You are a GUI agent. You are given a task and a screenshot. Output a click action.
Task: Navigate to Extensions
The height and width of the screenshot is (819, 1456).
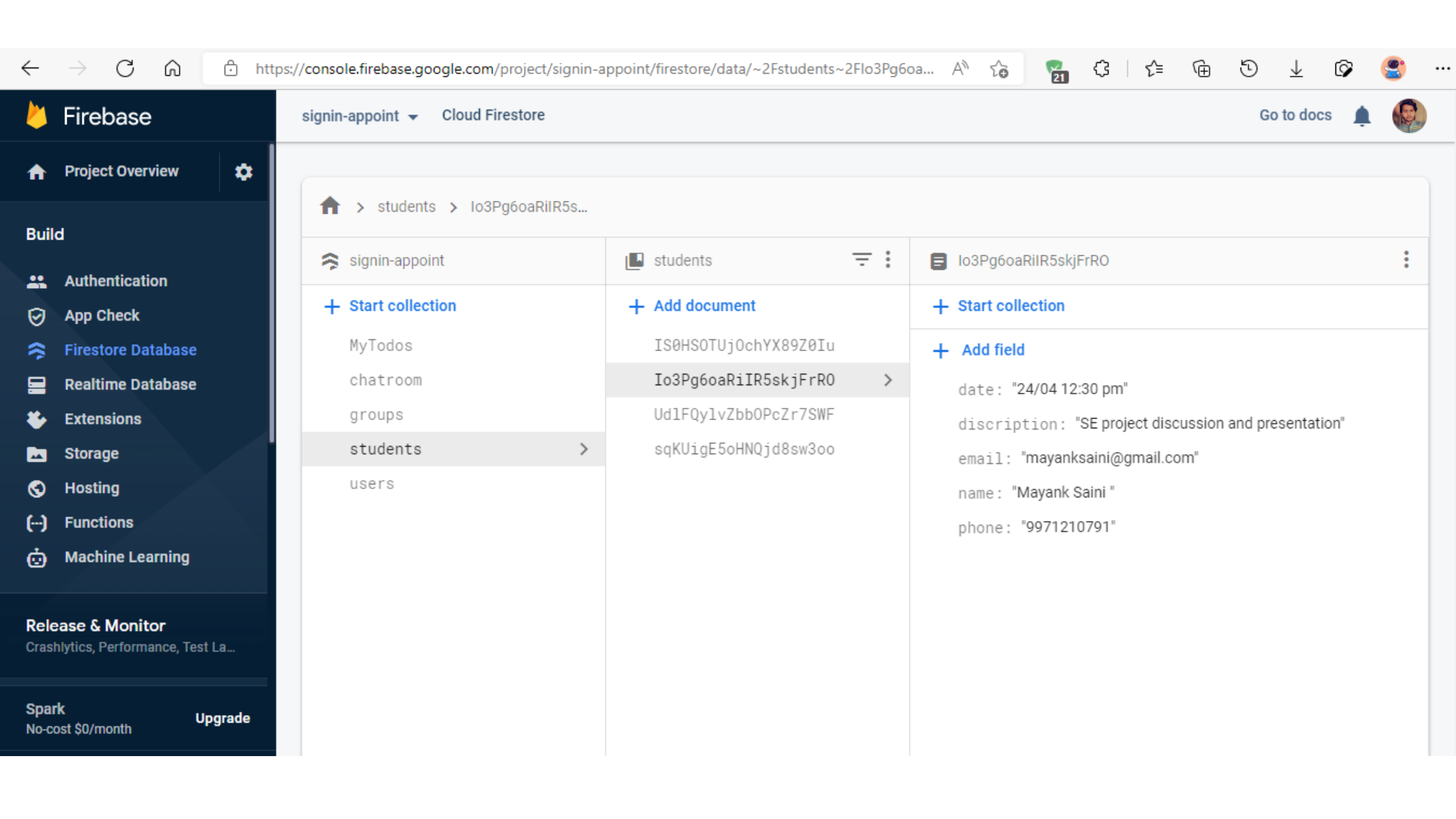102,419
